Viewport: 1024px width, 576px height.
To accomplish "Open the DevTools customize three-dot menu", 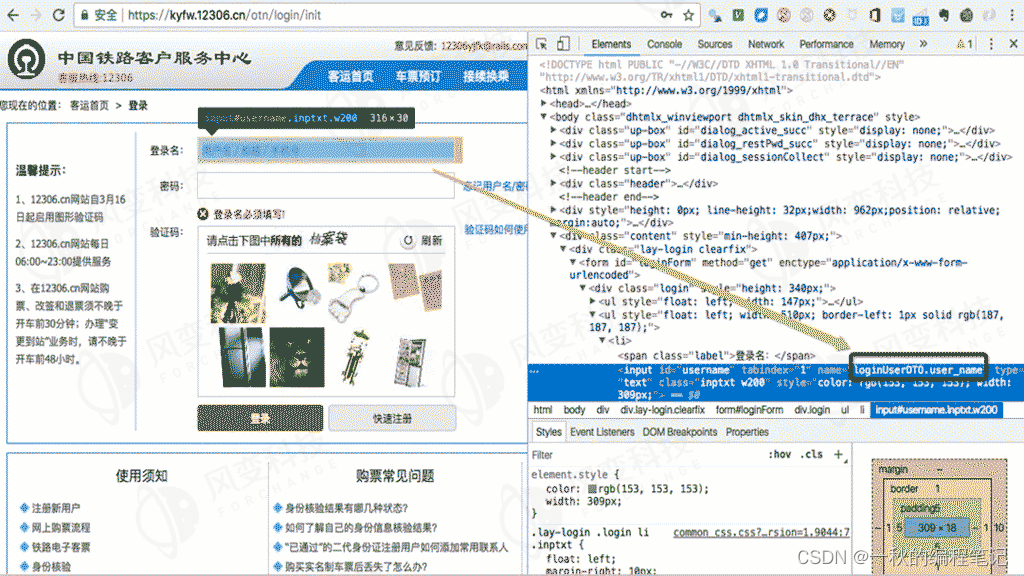I will [x=991, y=44].
